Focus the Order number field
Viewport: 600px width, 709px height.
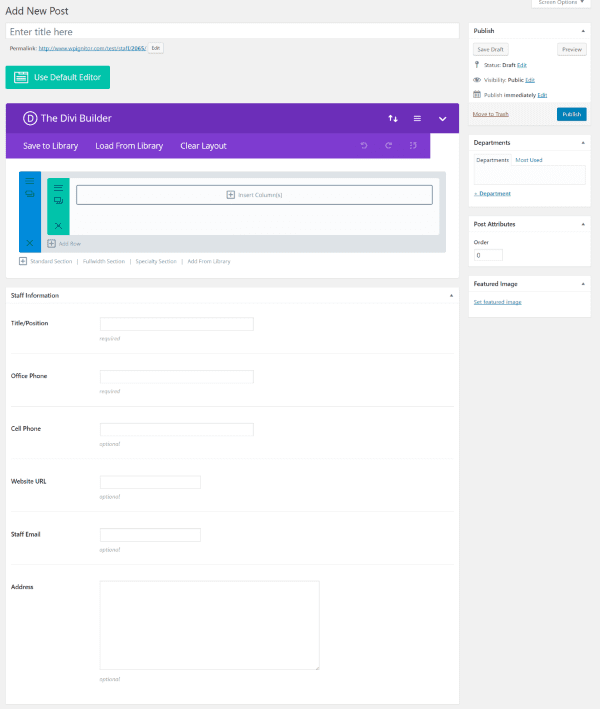point(488,255)
